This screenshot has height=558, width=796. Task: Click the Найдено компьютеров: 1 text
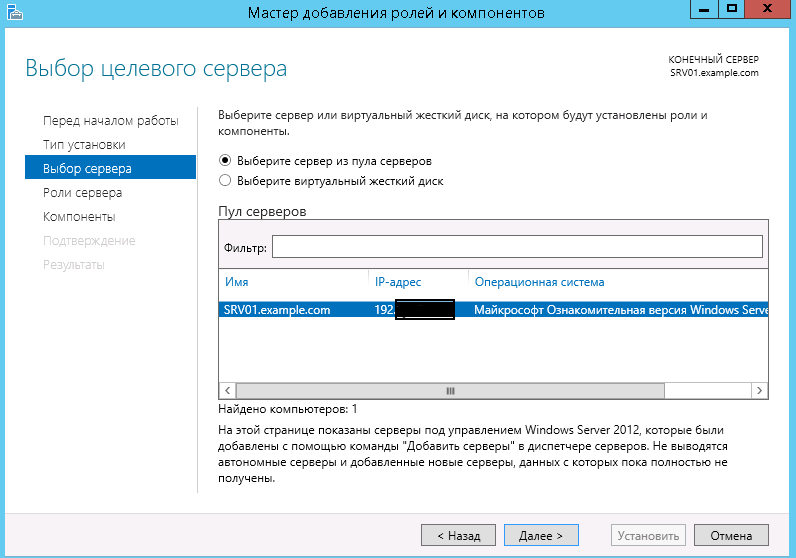coord(288,409)
